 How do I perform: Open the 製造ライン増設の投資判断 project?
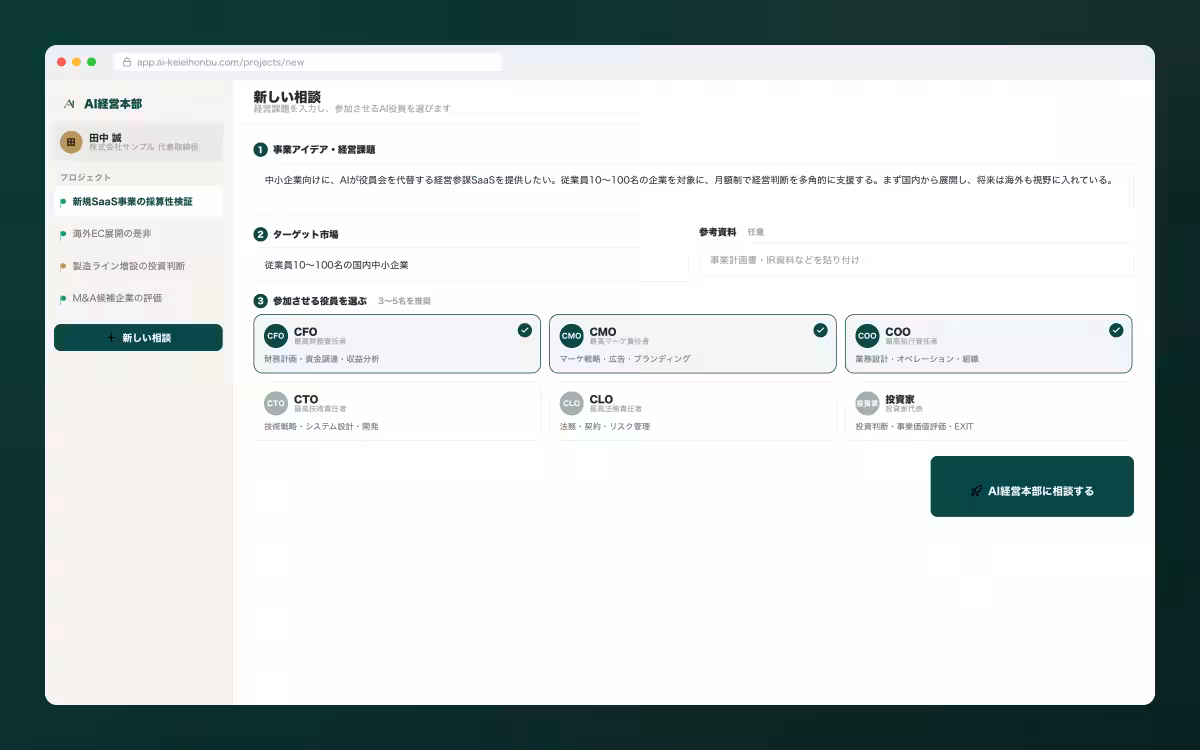pyautogui.click(x=138, y=266)
